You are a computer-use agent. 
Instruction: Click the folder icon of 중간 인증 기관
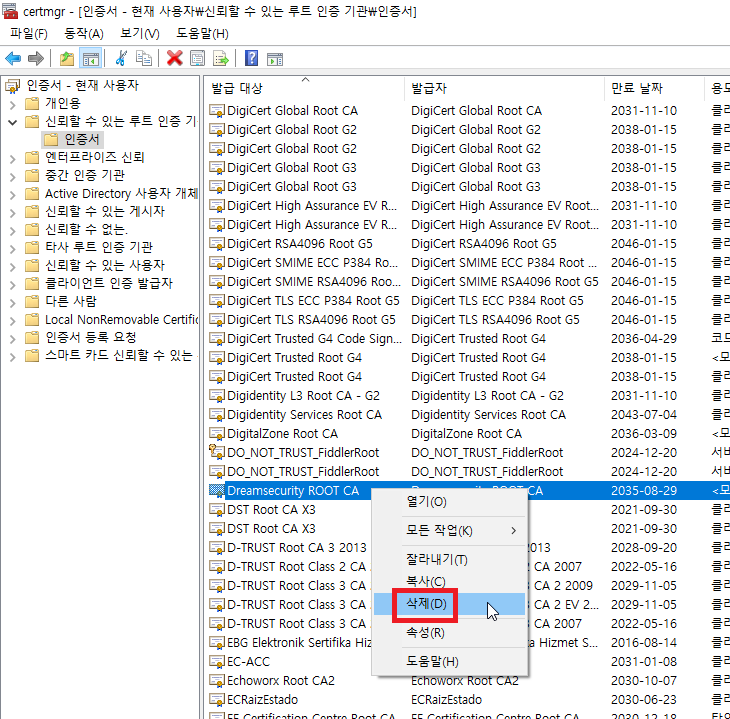[32, 176]
